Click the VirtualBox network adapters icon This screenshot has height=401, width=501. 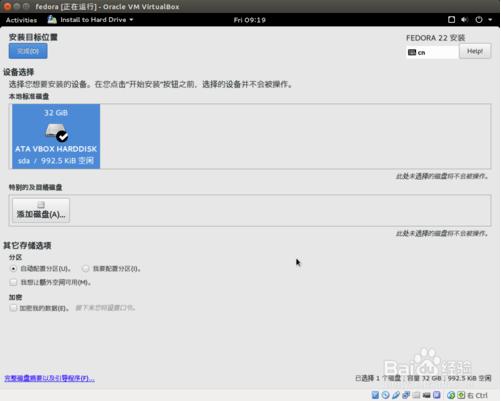406,395
